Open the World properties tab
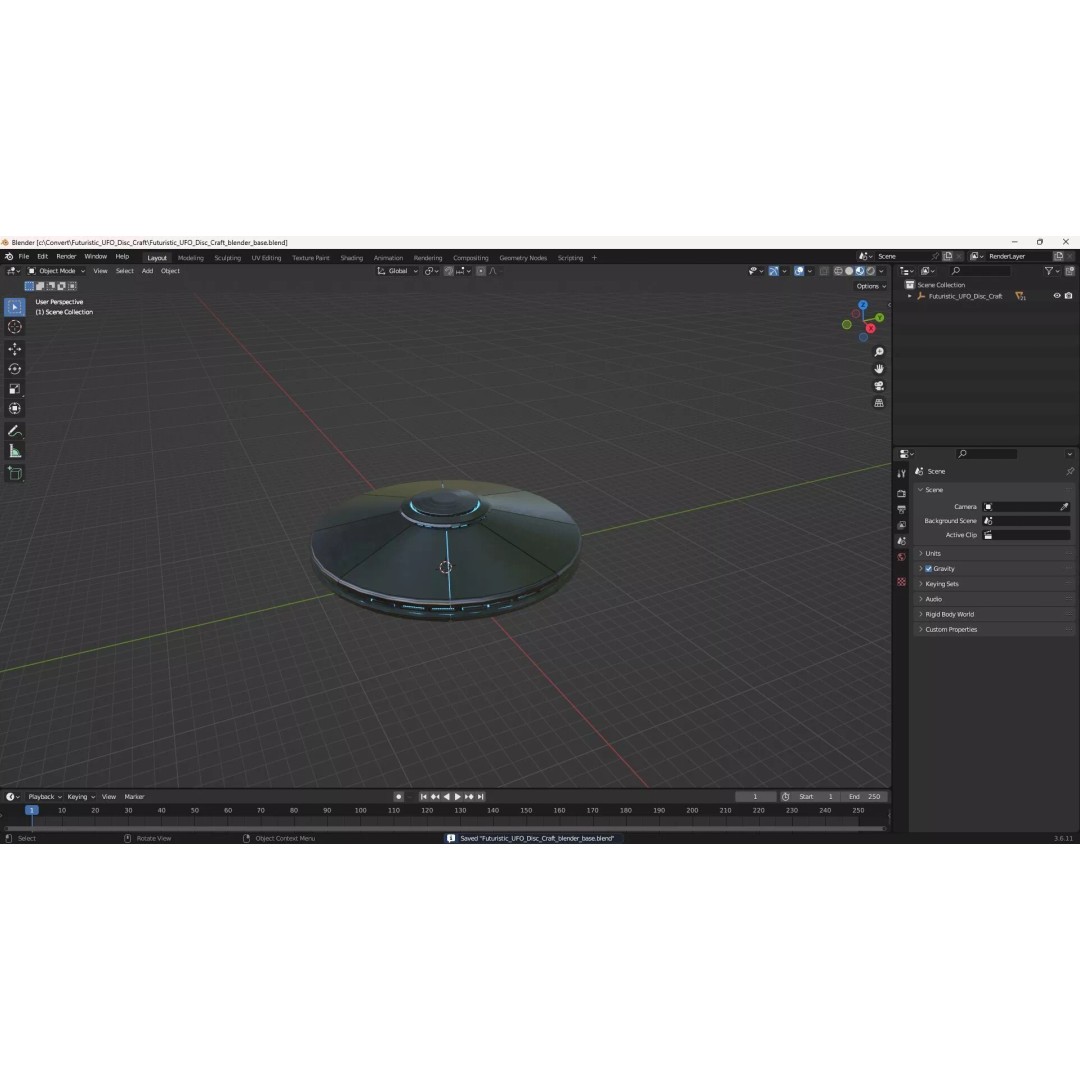 901,557
